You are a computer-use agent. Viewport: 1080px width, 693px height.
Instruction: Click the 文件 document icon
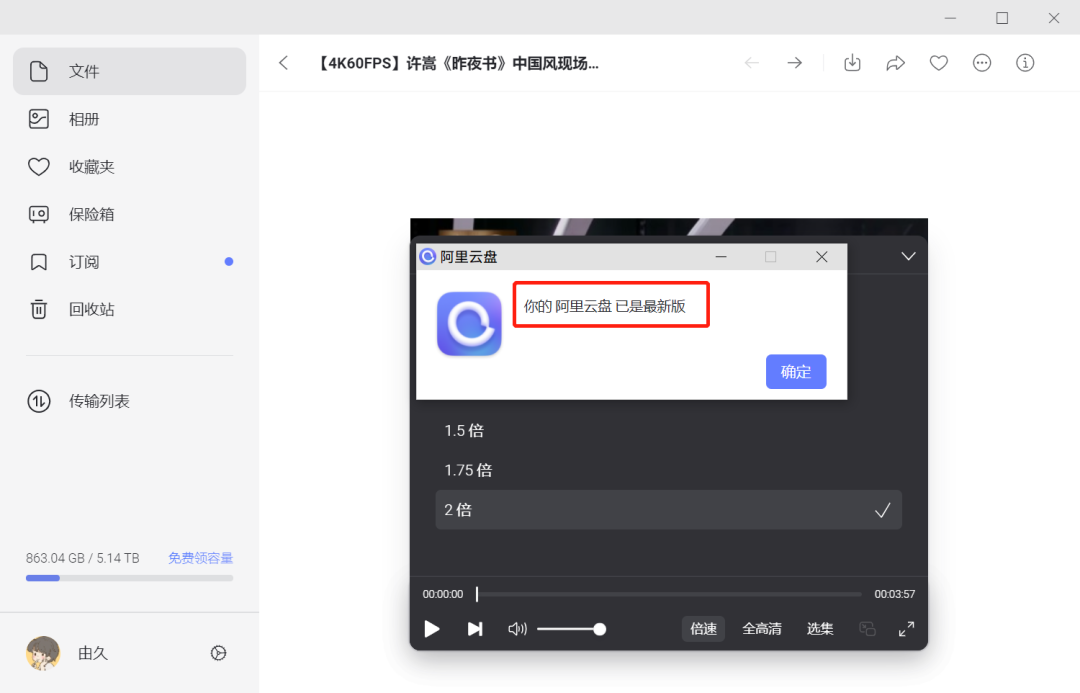[x=39, y=71]
